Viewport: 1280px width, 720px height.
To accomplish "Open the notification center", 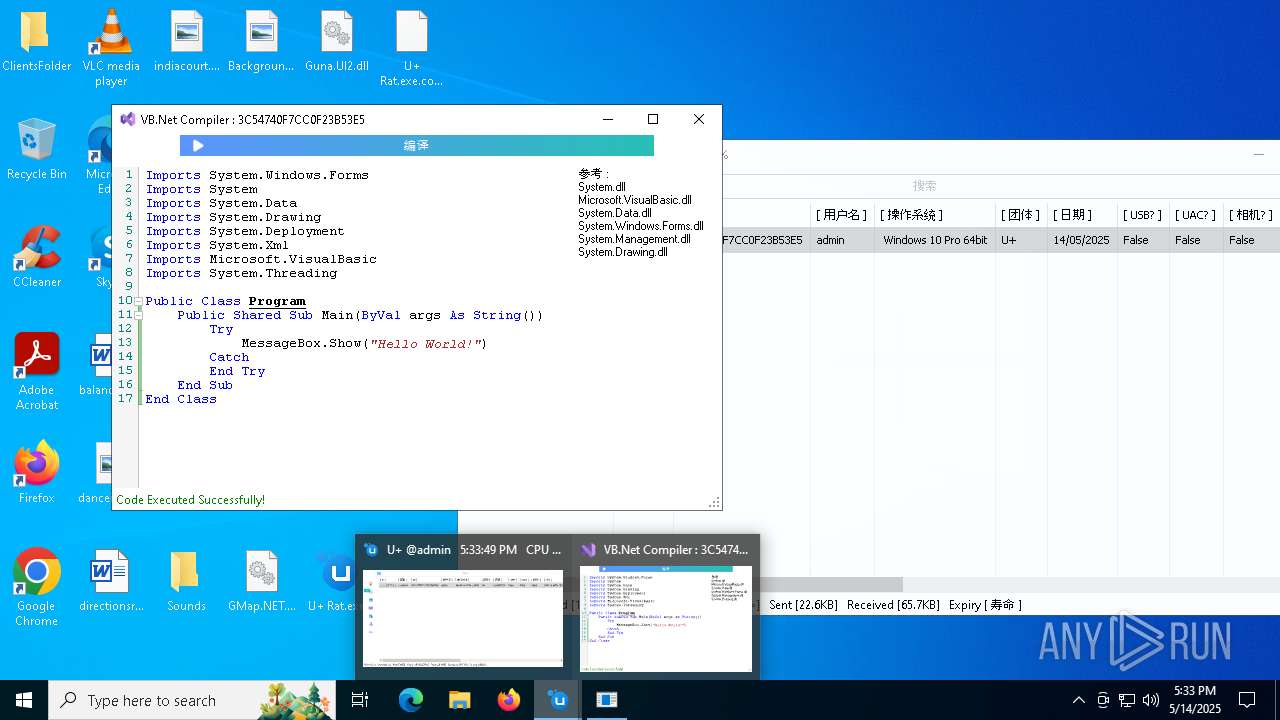I will [x=1247, y=700].
